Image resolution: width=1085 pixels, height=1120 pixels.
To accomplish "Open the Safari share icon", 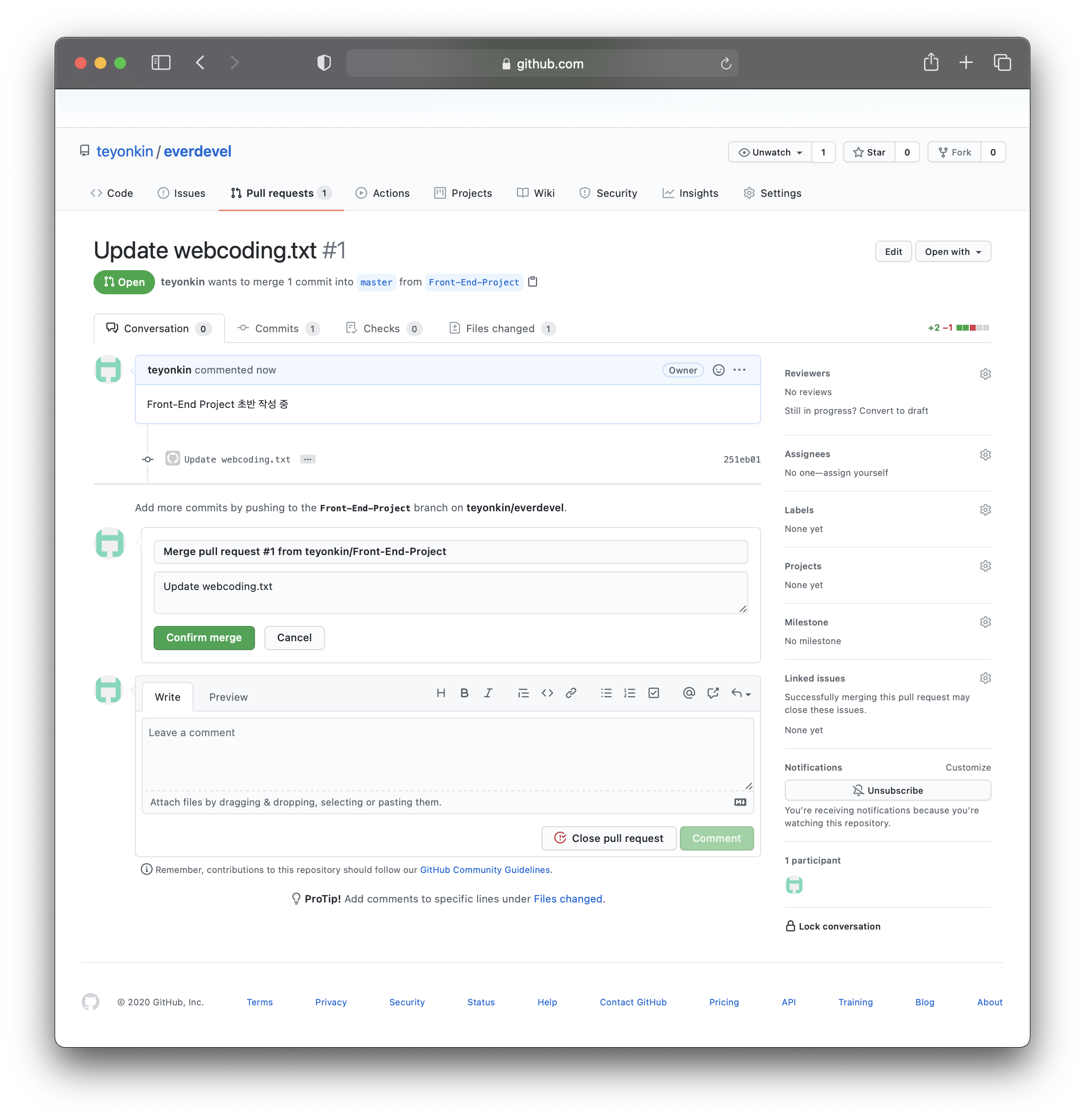I will (x=930, y=62).
